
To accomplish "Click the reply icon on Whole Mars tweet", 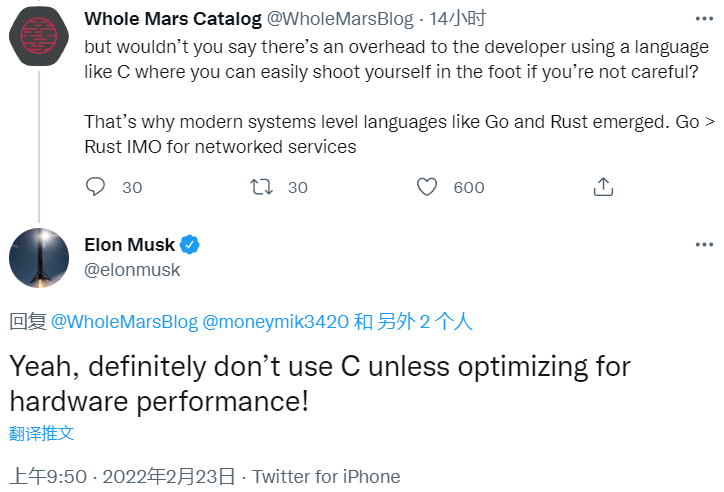I will point(96,187).
